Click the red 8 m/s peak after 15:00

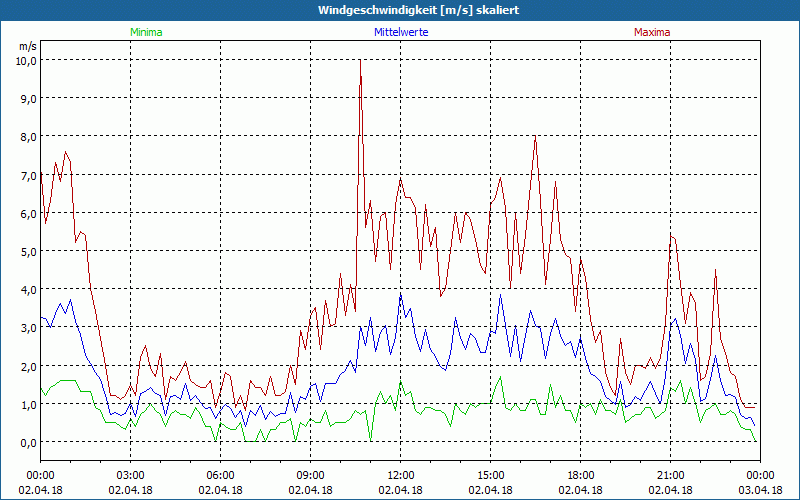(535, 136)
